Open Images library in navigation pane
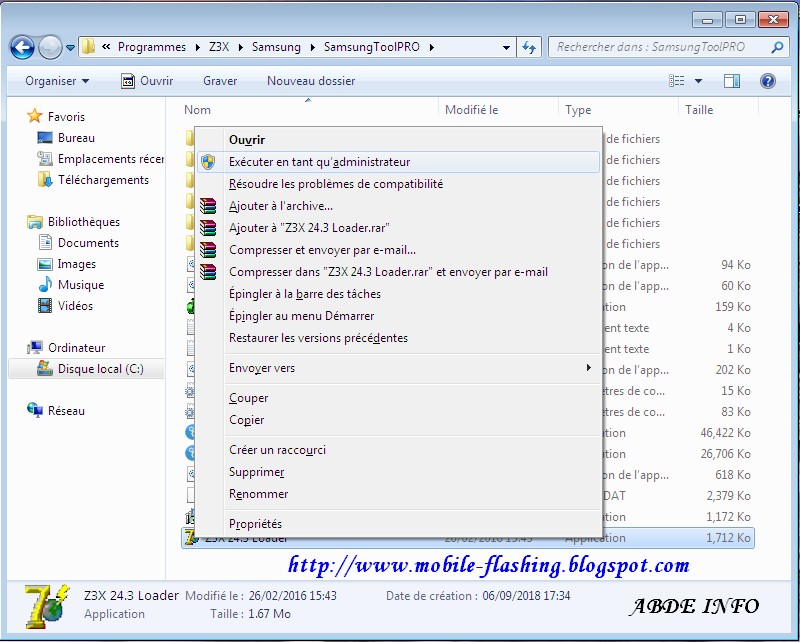Screen dimensions: 800x642 click(67, 264)
